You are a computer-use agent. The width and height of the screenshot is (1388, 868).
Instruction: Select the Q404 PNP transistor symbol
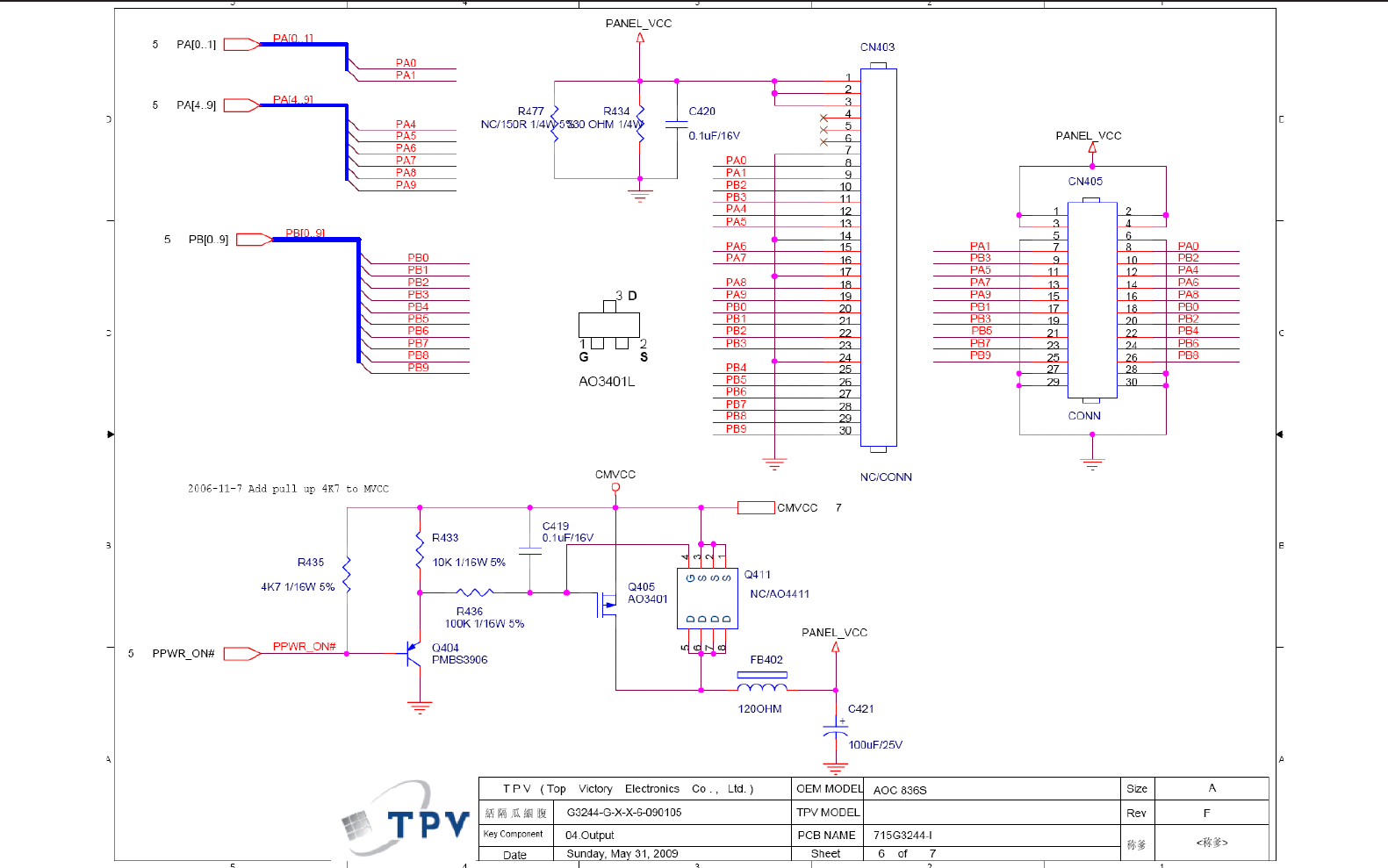pyautogui.click(x=413, y=654)
